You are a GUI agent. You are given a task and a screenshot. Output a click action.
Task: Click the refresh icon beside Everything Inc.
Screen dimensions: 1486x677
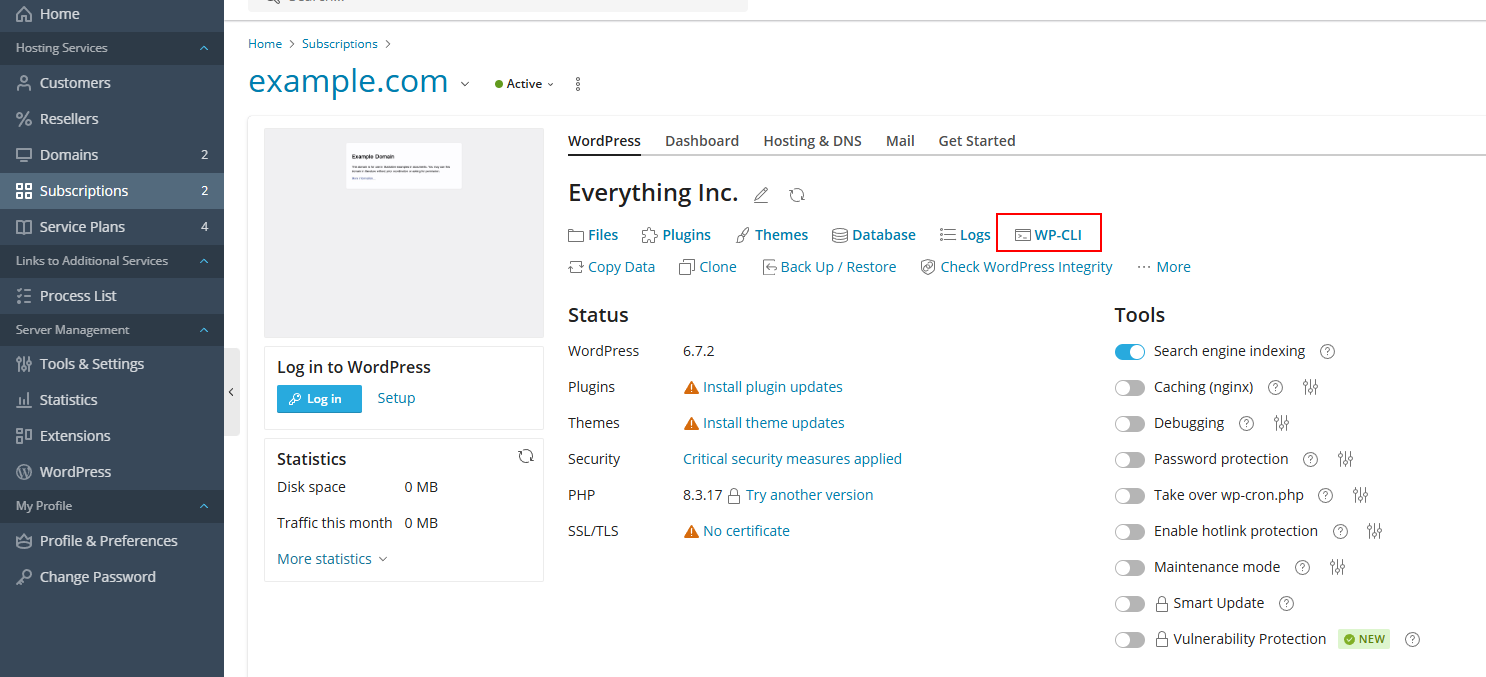797,194
